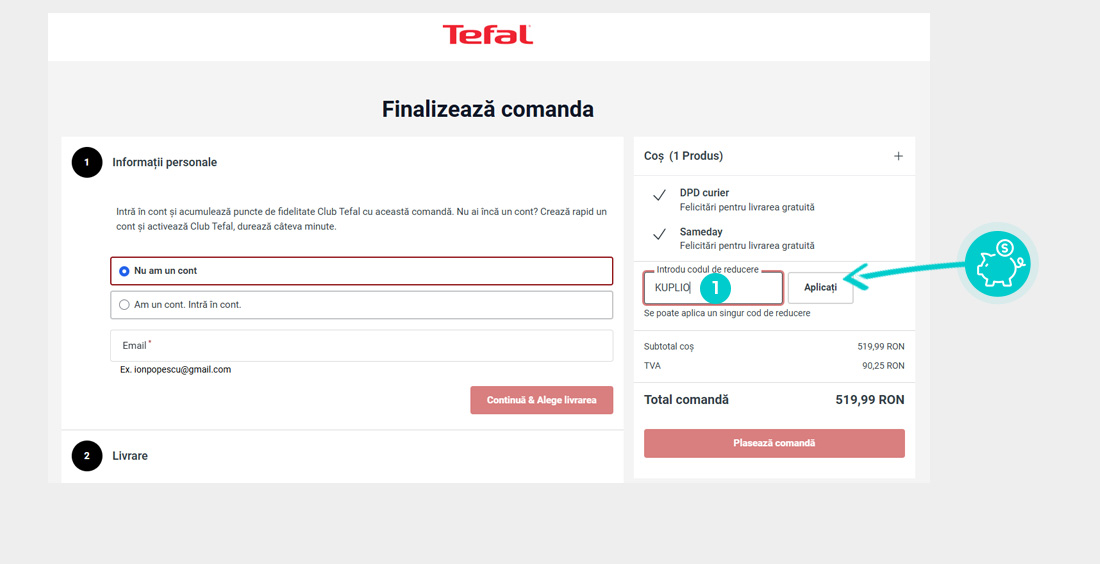Open the Livrare section header
The height and width of the screenshot is (564, 1100).
(x=130, y=456)
